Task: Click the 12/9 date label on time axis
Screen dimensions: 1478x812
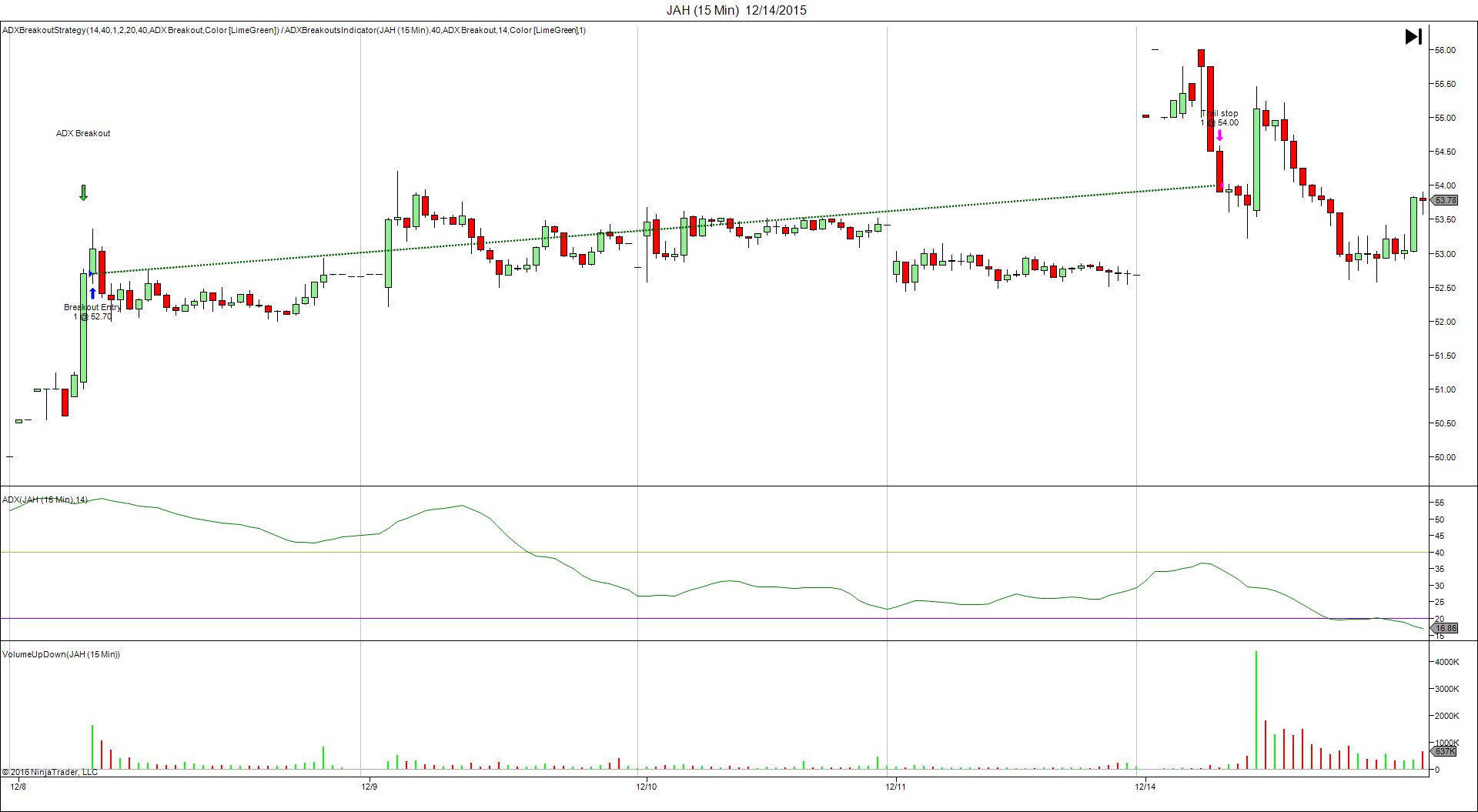Action: click(369, 786)
